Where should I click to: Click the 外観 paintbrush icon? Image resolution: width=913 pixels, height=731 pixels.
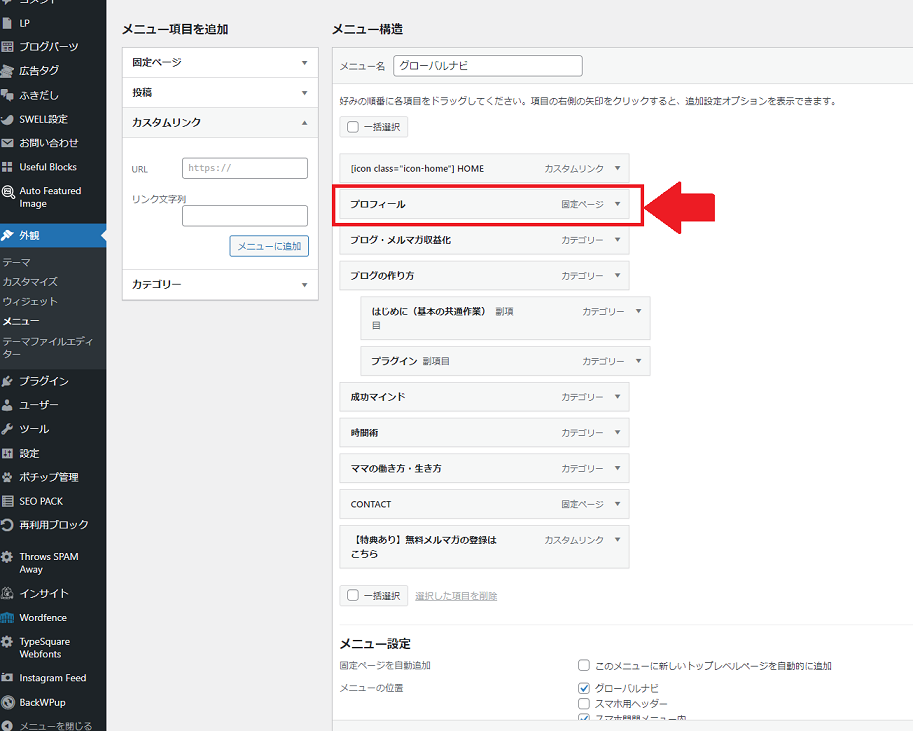(x=7, y=235)
